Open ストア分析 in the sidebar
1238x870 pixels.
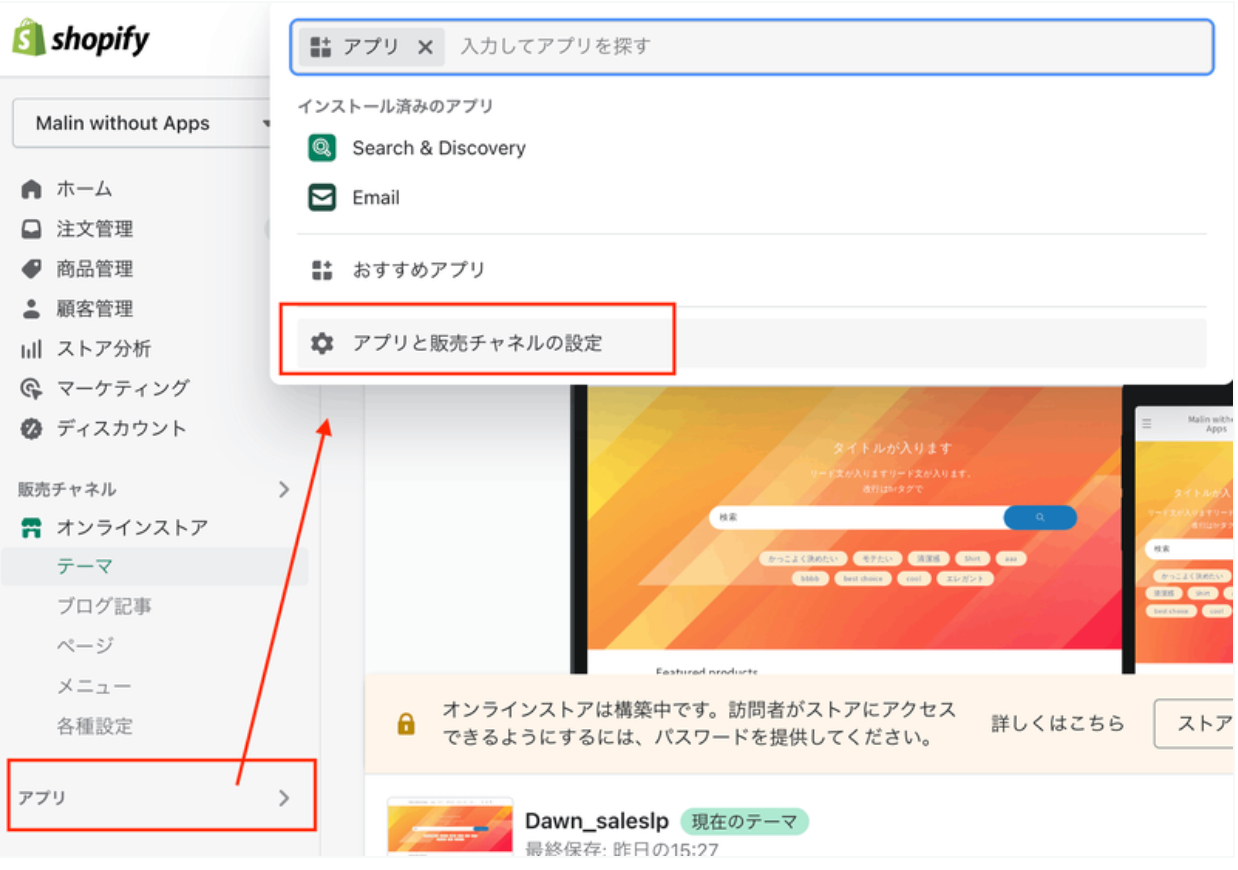pyautogui.click(x=104, y=349)
